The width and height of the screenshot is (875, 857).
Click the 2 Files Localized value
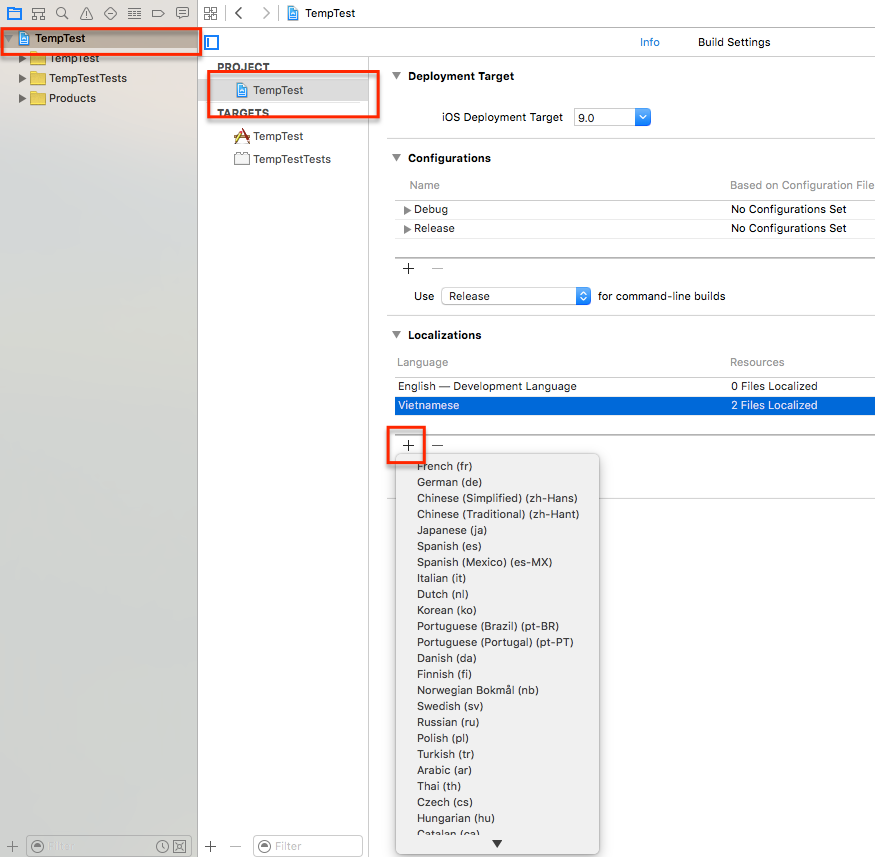coord(774,406)
